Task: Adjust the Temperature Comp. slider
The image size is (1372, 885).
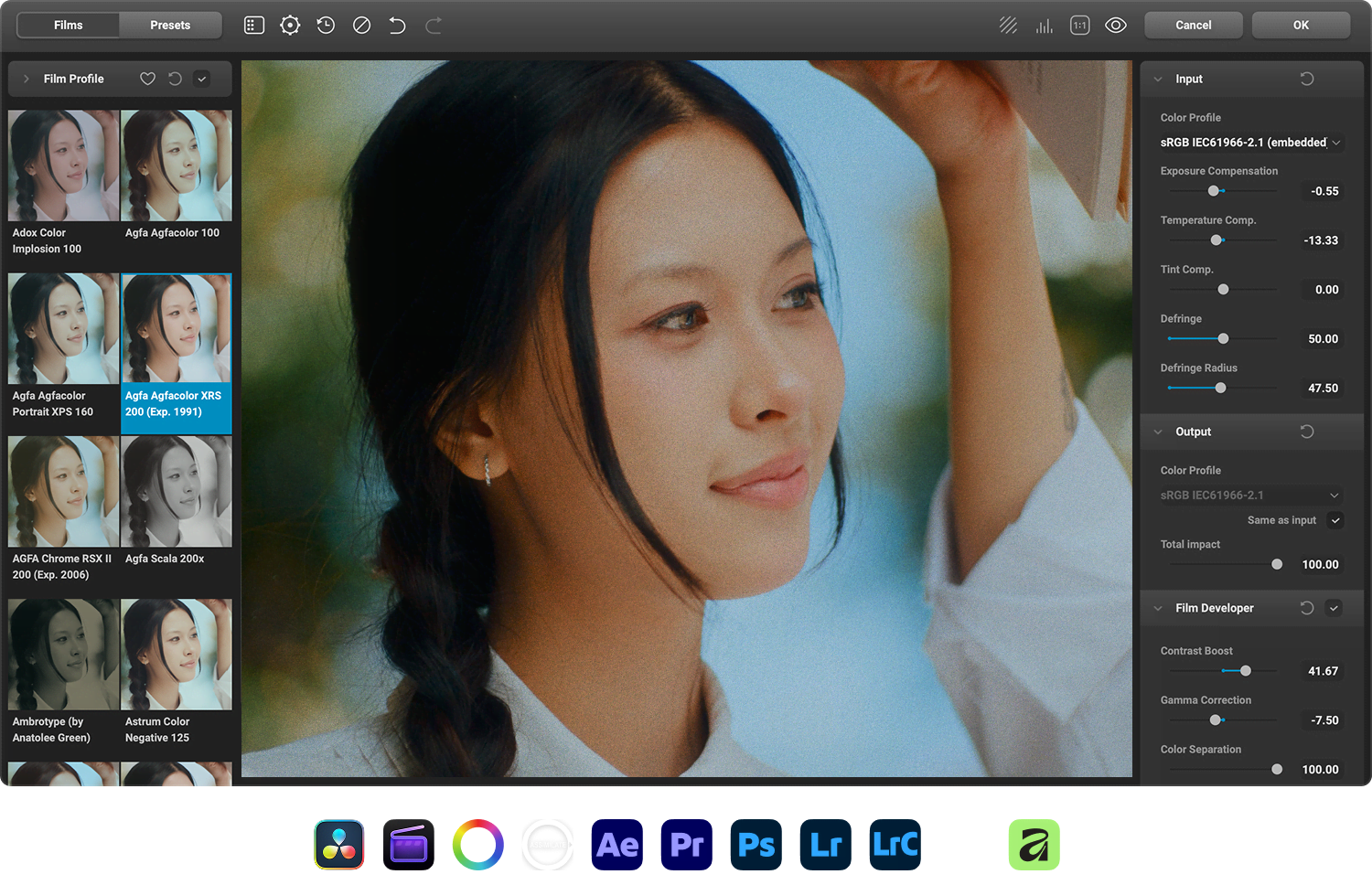Action: point(1217,240)
